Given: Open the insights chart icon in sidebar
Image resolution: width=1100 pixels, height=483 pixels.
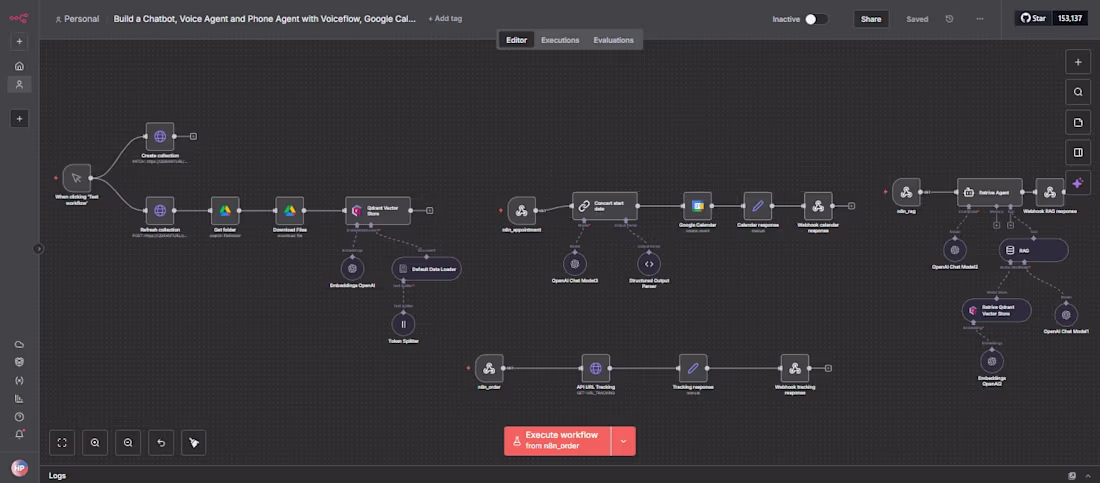Looking at the screenshot, I should [19, 399].
